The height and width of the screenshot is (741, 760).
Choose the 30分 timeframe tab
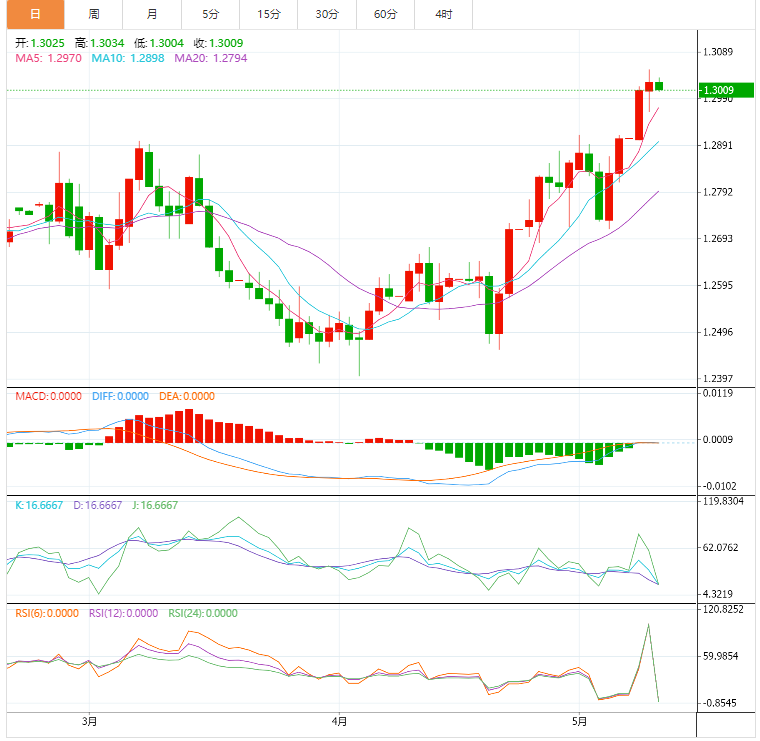[326, 14]
